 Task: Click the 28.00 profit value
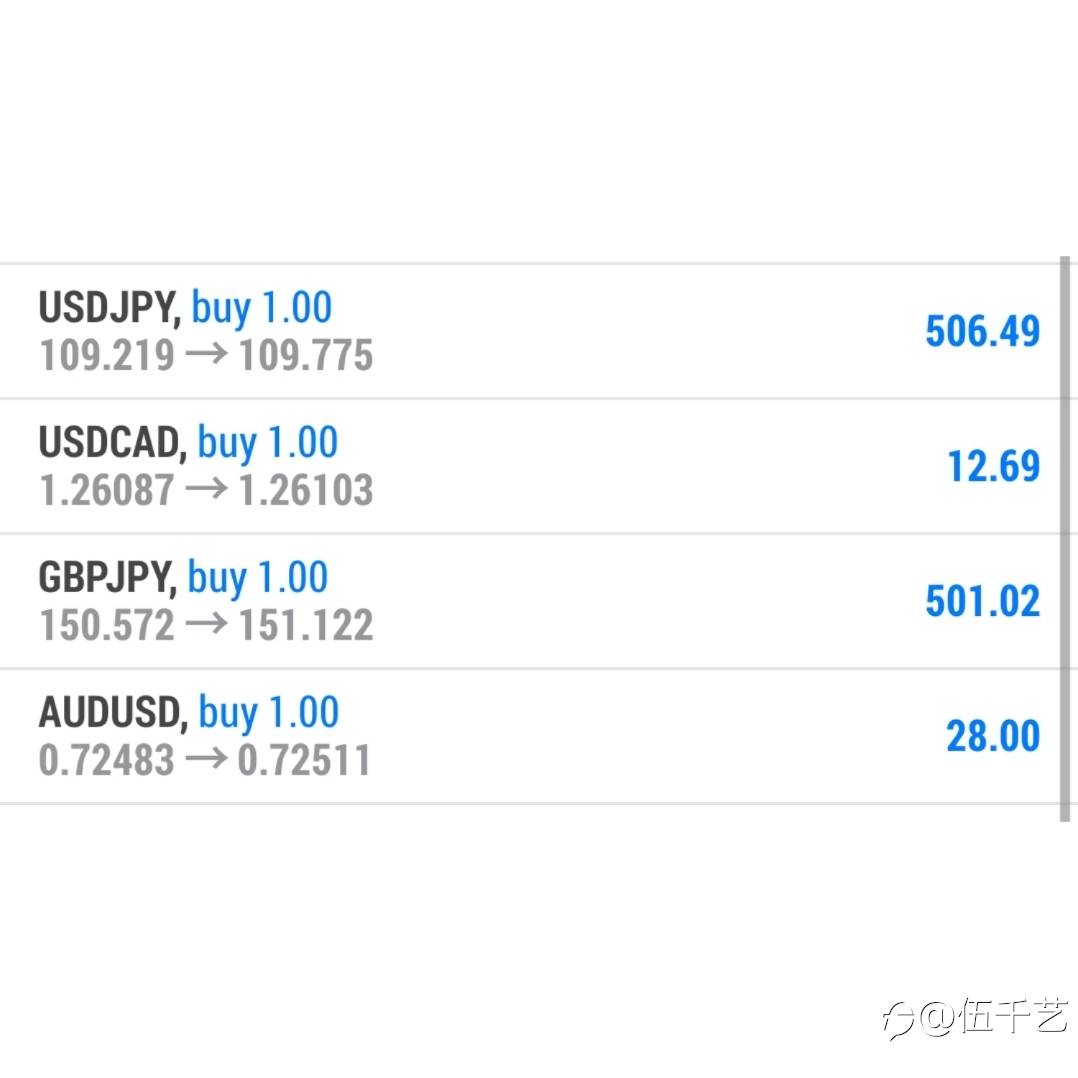click(993, 736)
